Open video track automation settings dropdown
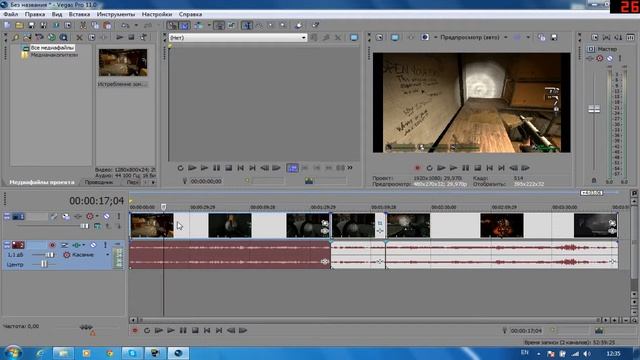 tap(97, 216)
